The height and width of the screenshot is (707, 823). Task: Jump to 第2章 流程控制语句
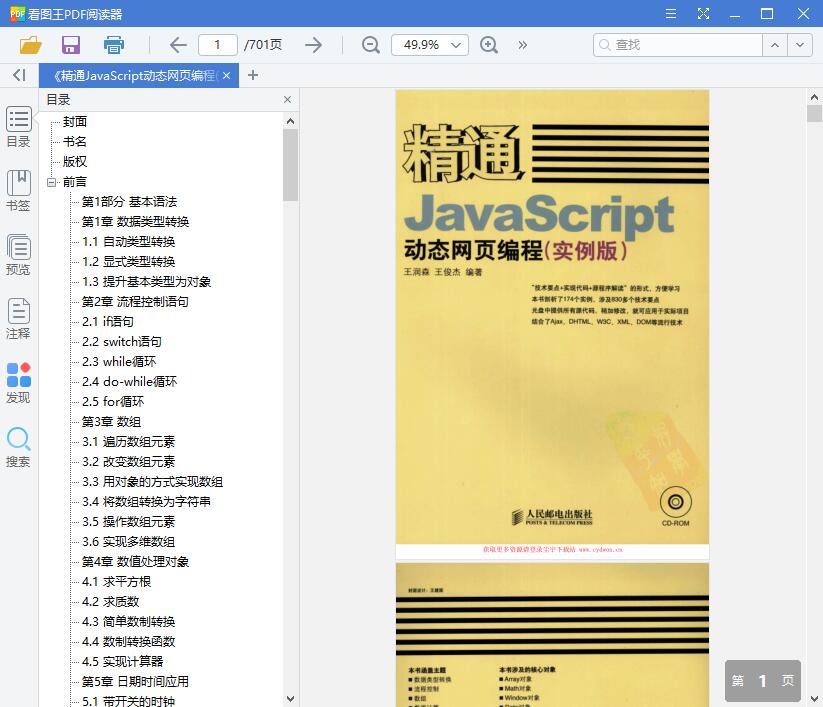point(135,302)
